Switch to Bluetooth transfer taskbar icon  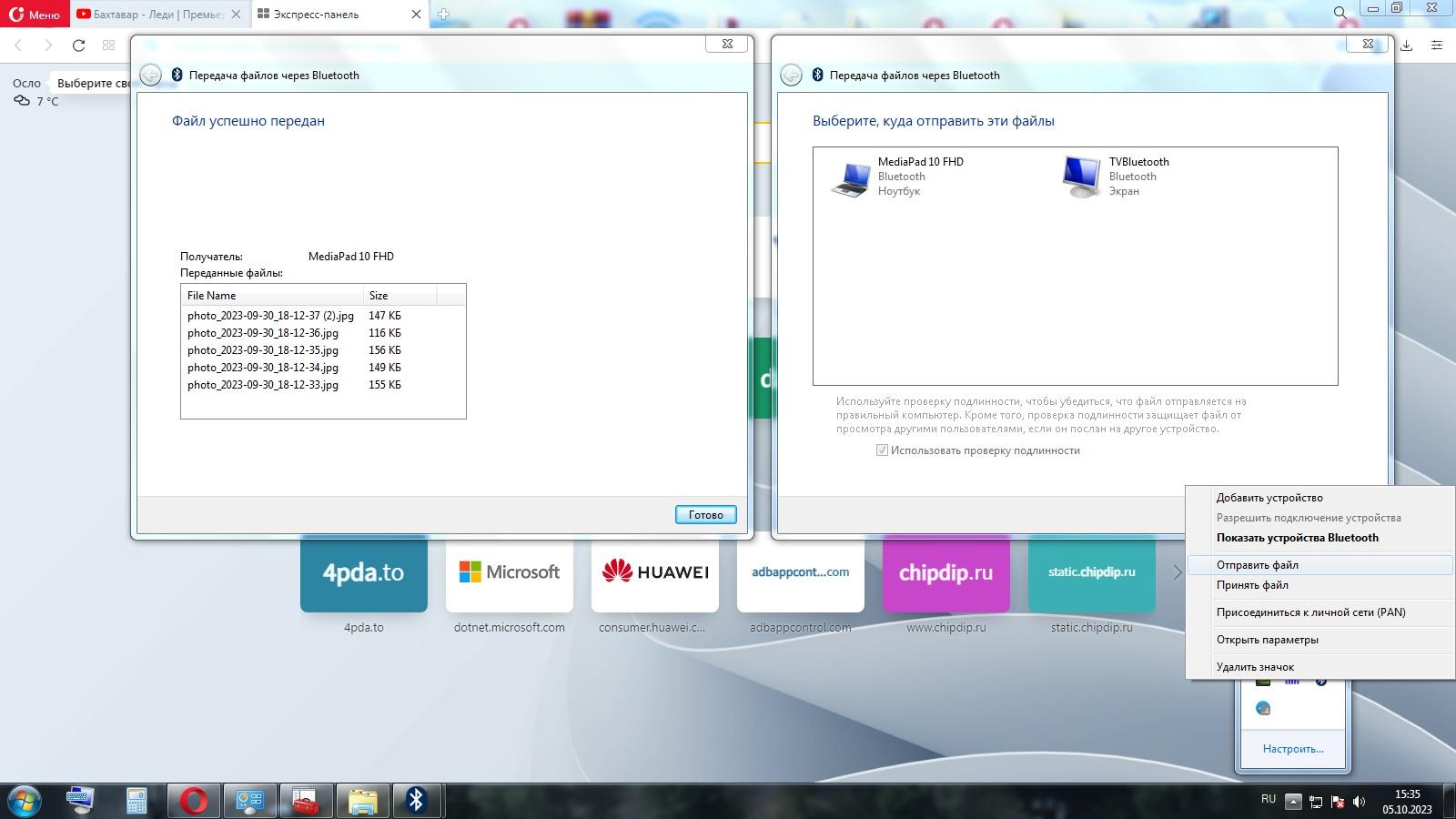coord(417,801)
